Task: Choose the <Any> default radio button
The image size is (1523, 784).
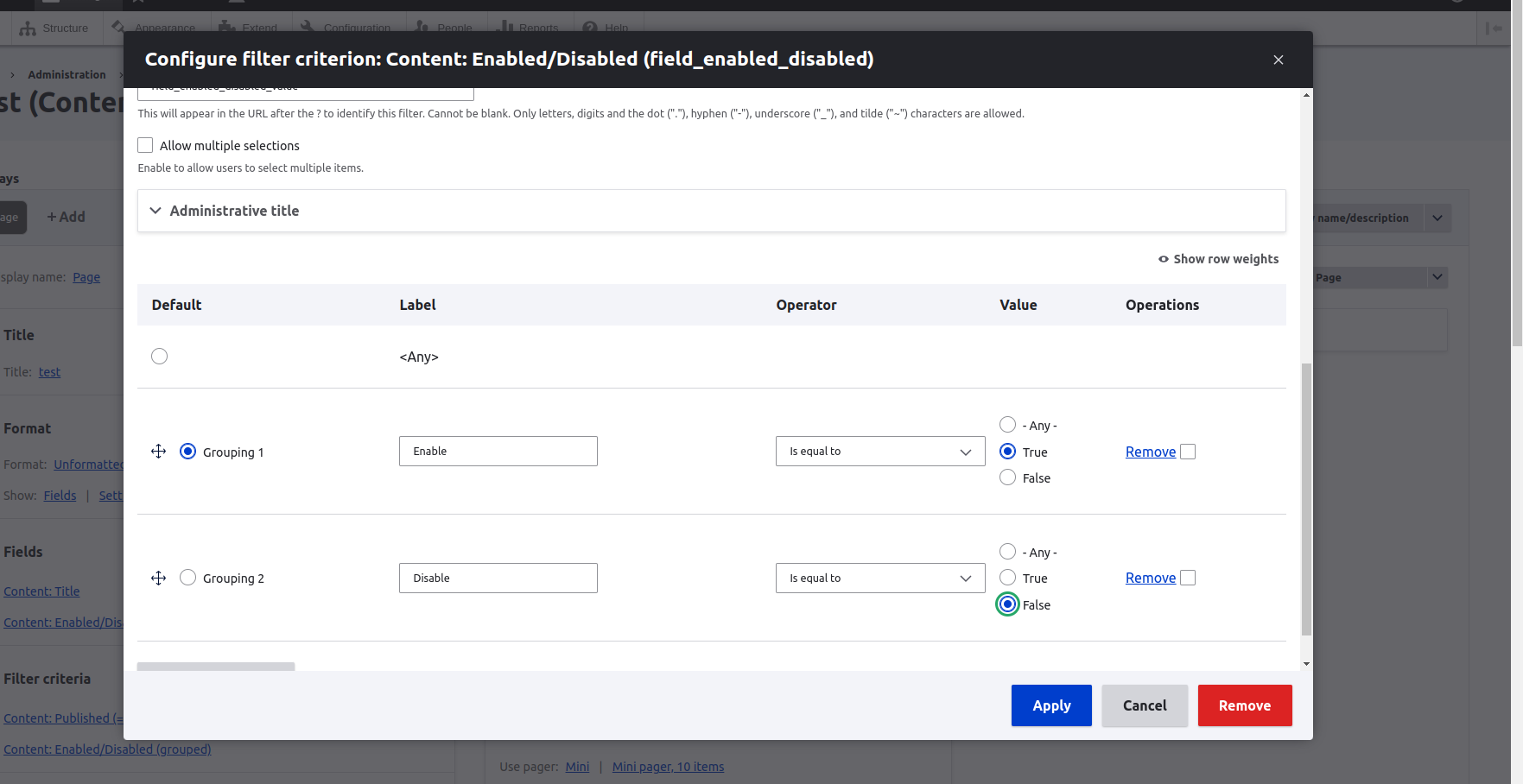Action: [x=159, y=357]
